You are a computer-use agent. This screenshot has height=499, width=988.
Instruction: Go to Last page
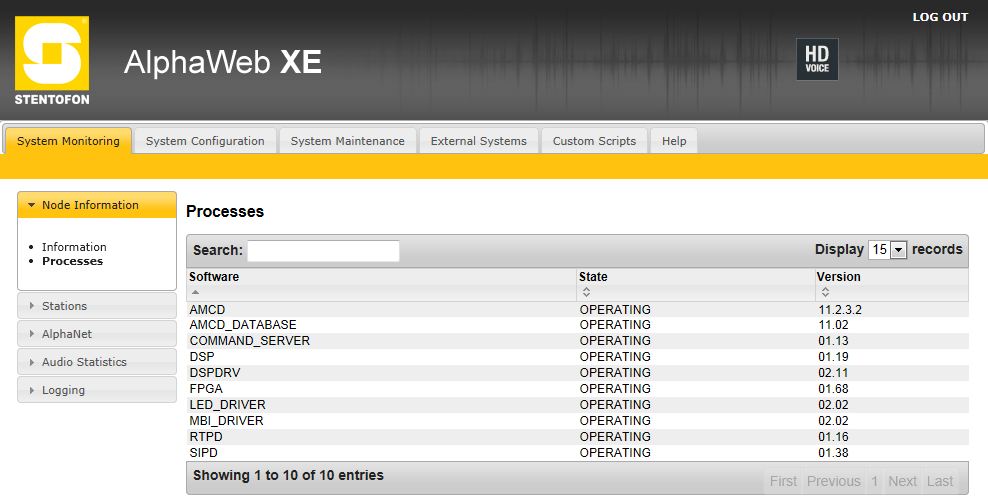[939, 481]
